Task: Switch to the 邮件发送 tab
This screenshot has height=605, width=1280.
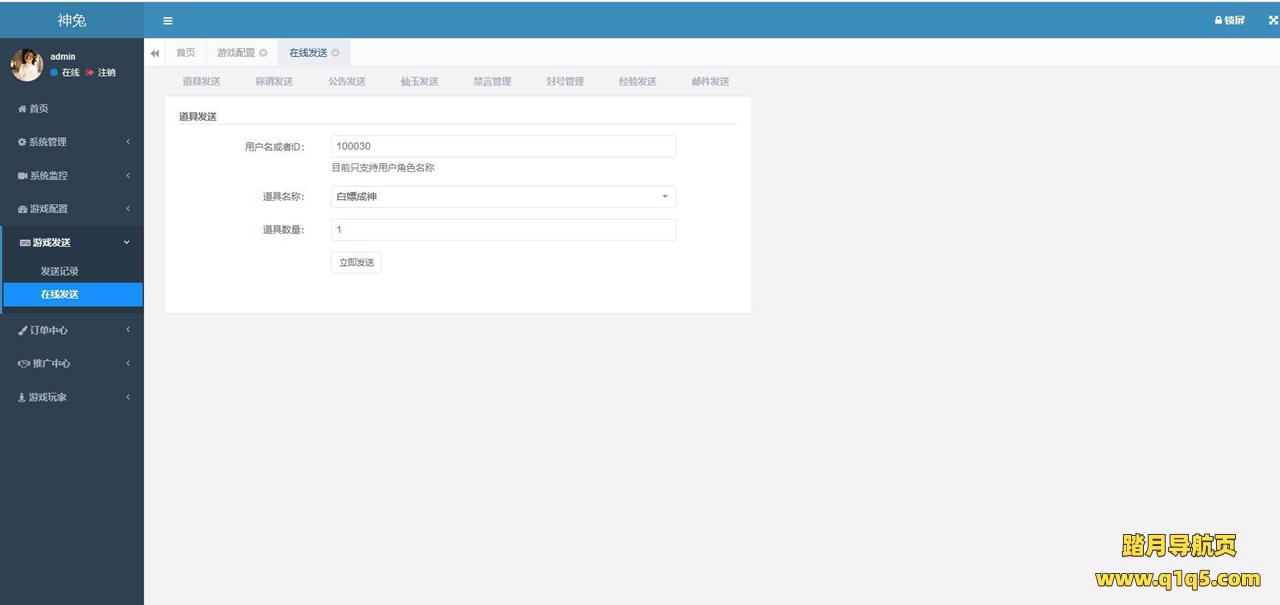Action: (x=710, y=82)
